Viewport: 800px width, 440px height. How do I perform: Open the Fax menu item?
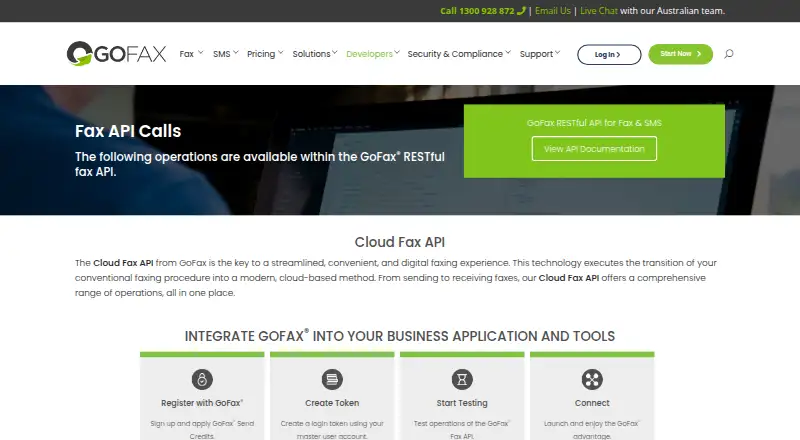coord(186,54)
